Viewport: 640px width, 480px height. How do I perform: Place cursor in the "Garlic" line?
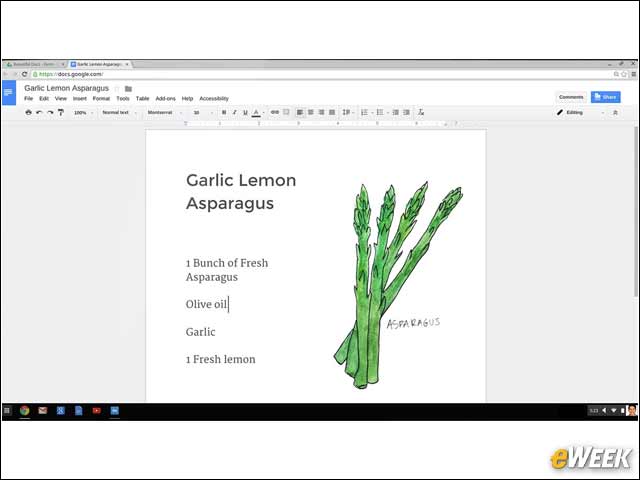(200, 332)
